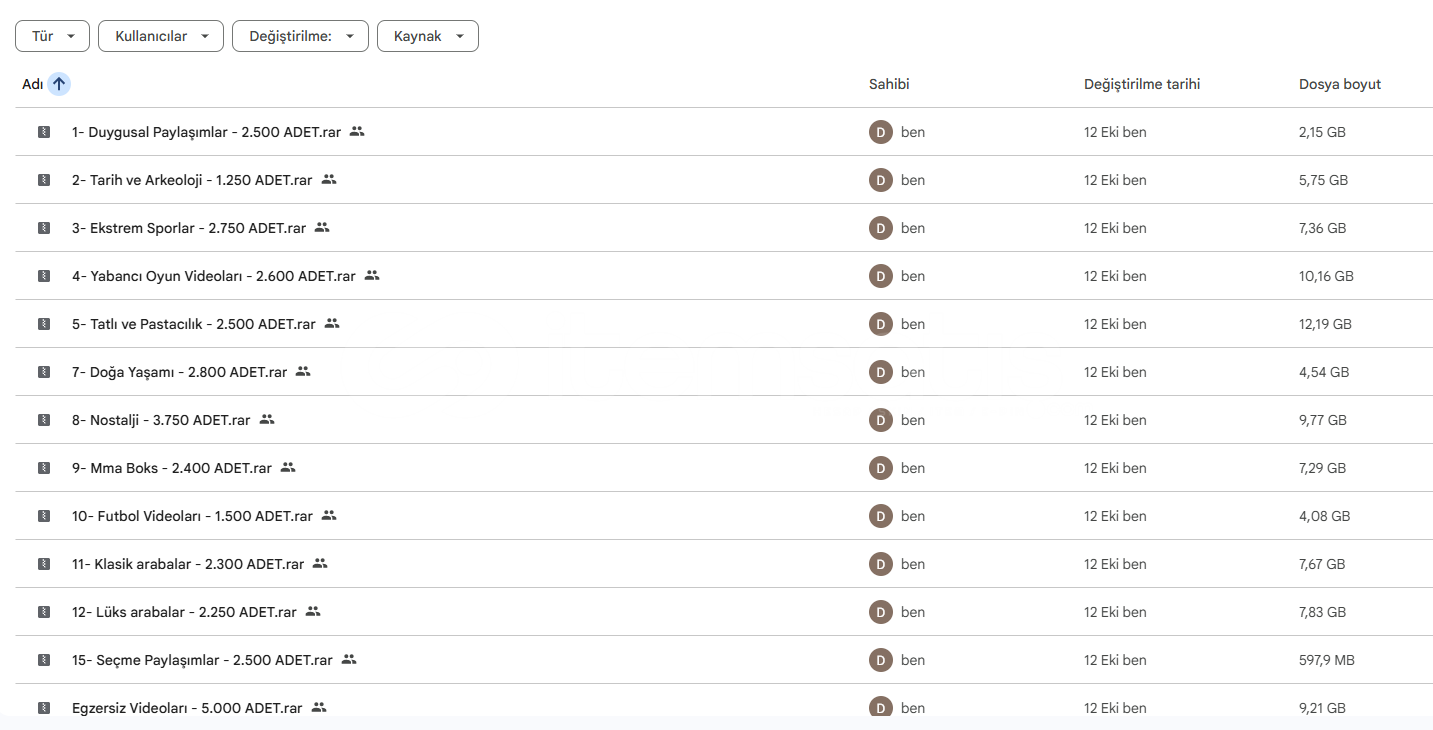Click owner avatar in Lüks arabalar row
The image size is (1433, 730).
880,612
